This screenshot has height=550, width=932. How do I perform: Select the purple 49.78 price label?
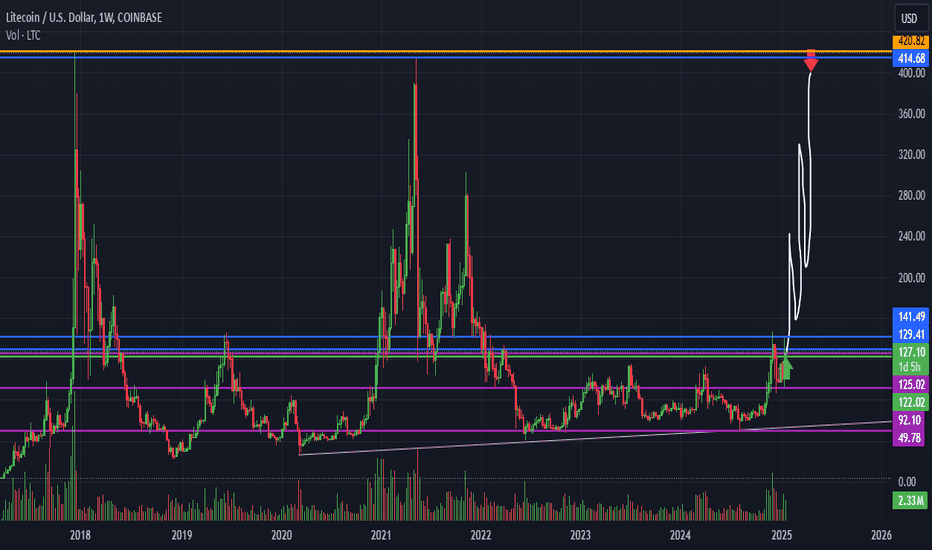[x=911, y=438]
